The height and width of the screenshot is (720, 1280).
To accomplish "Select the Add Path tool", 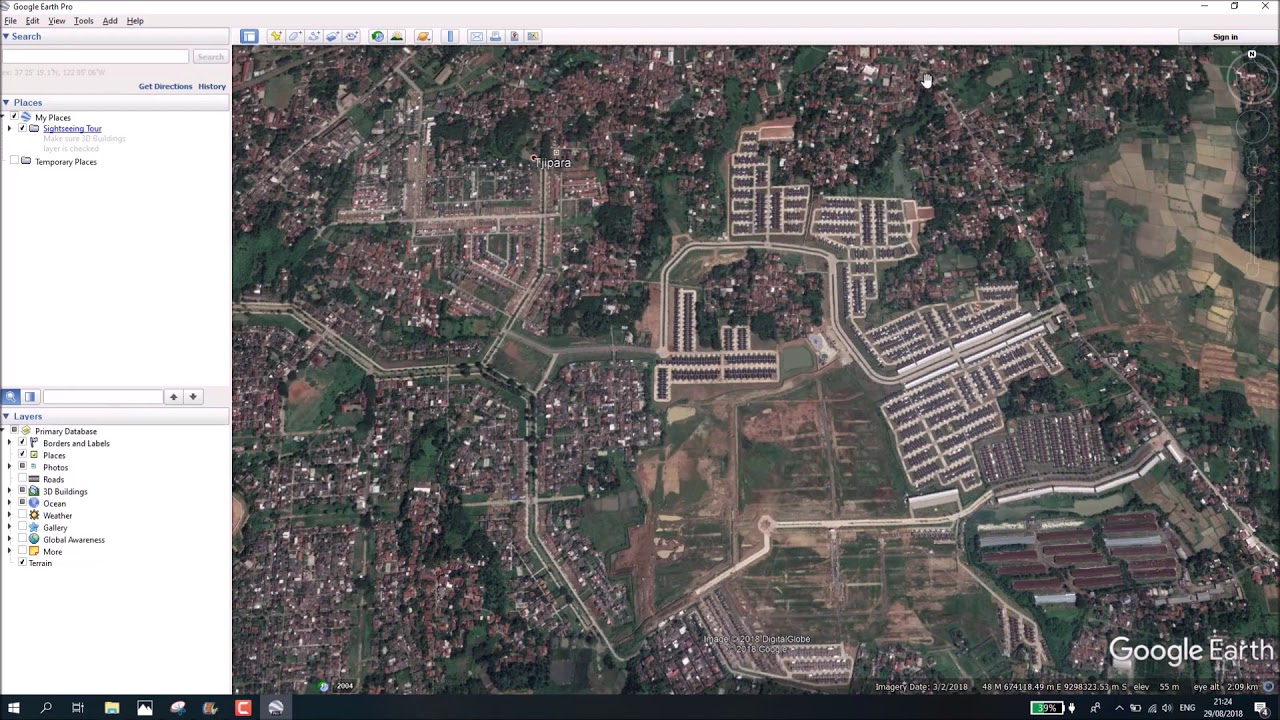I will [314, 37].
